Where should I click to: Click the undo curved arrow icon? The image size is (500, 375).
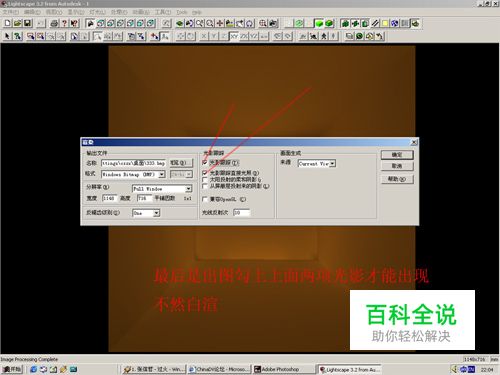pyautogui.click(x=379, y=36)
